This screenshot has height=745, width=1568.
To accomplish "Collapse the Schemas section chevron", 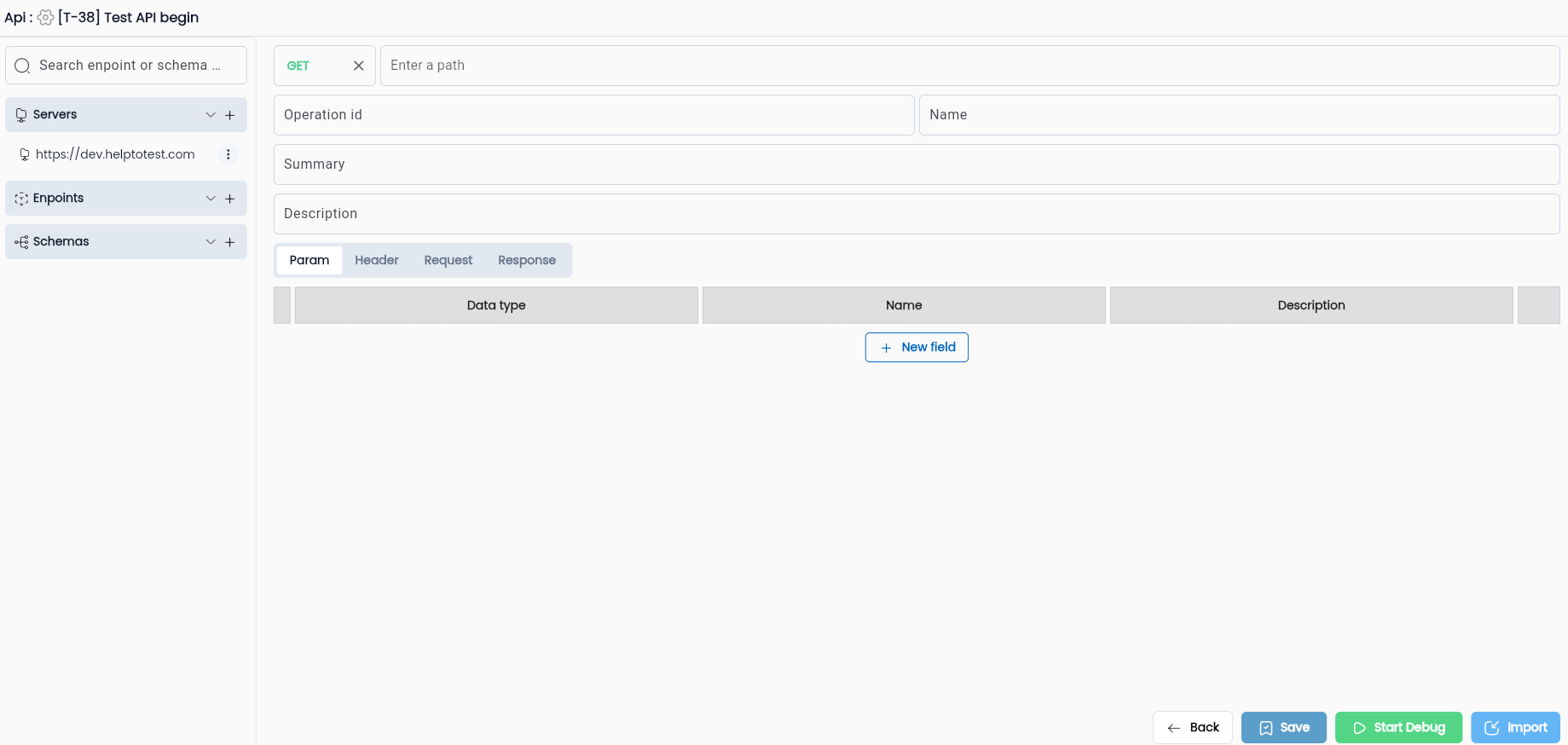I will (211, 241).
